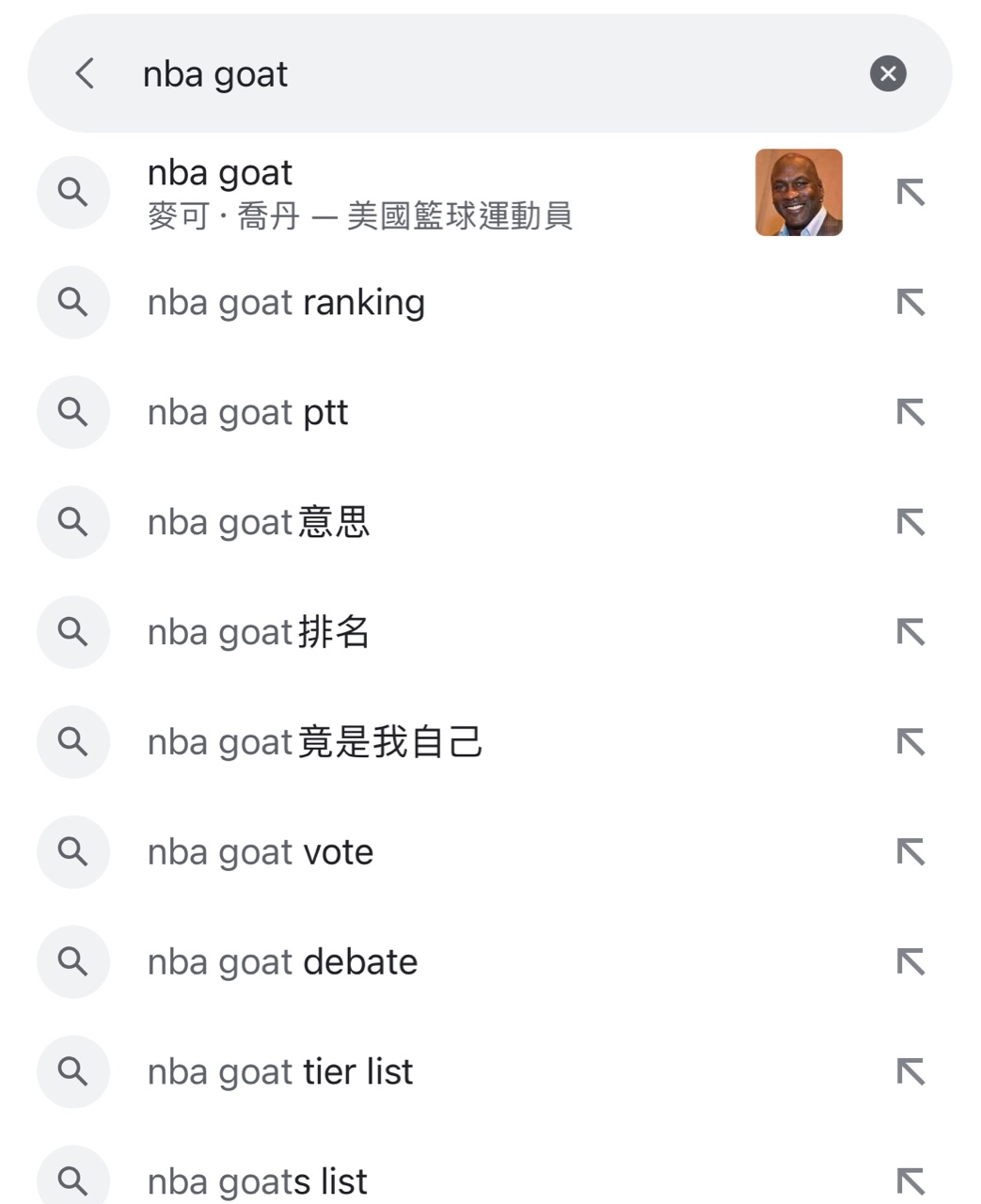Click magnifier icon beside 'nba goat vote'

73,852
